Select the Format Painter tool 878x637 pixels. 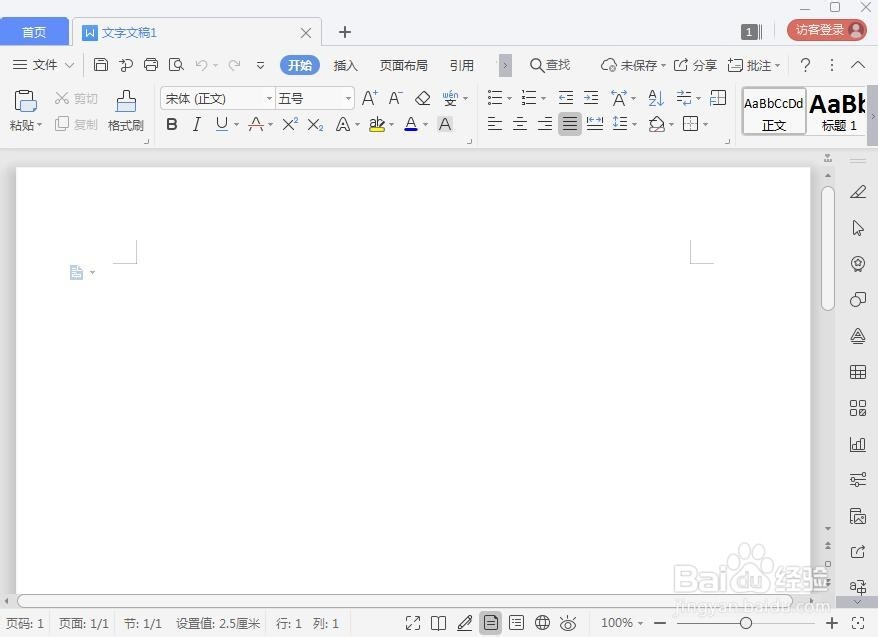[x=124, y=110]
